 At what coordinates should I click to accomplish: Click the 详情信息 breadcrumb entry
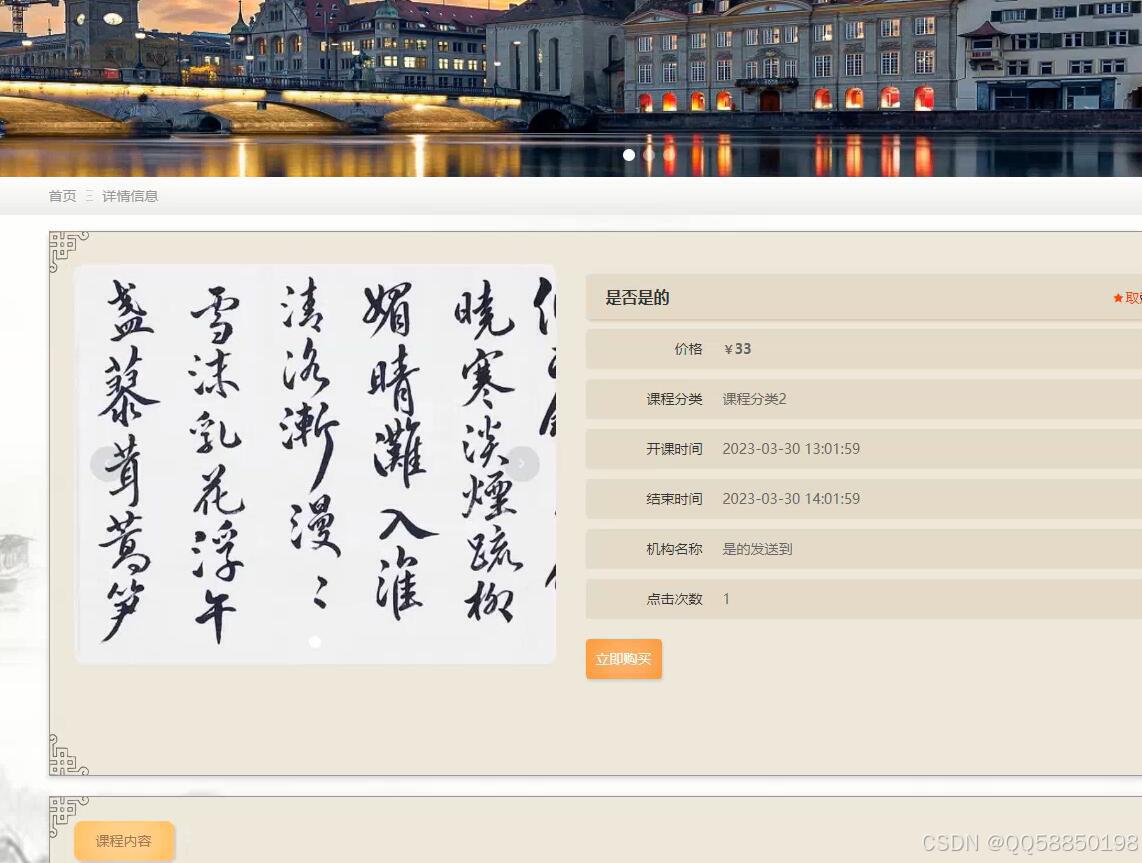tap(129, 196)
